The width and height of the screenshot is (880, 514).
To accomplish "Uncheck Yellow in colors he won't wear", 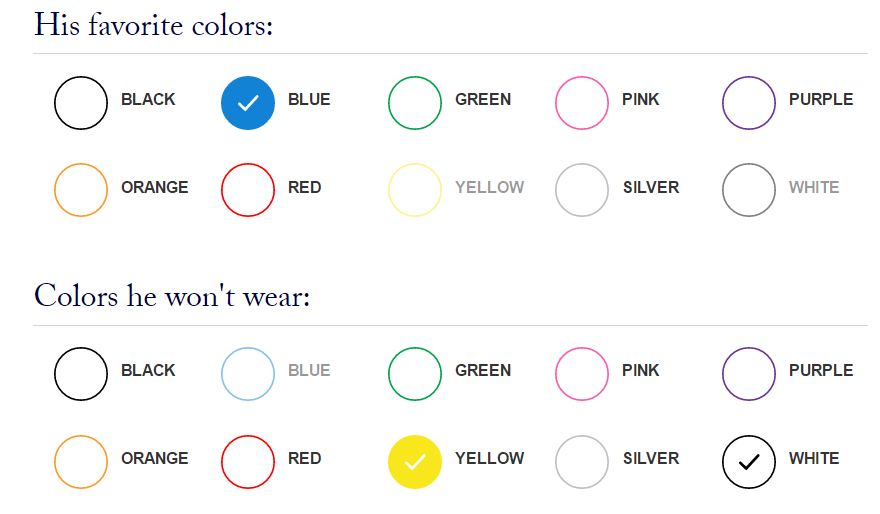I will 415,462.
